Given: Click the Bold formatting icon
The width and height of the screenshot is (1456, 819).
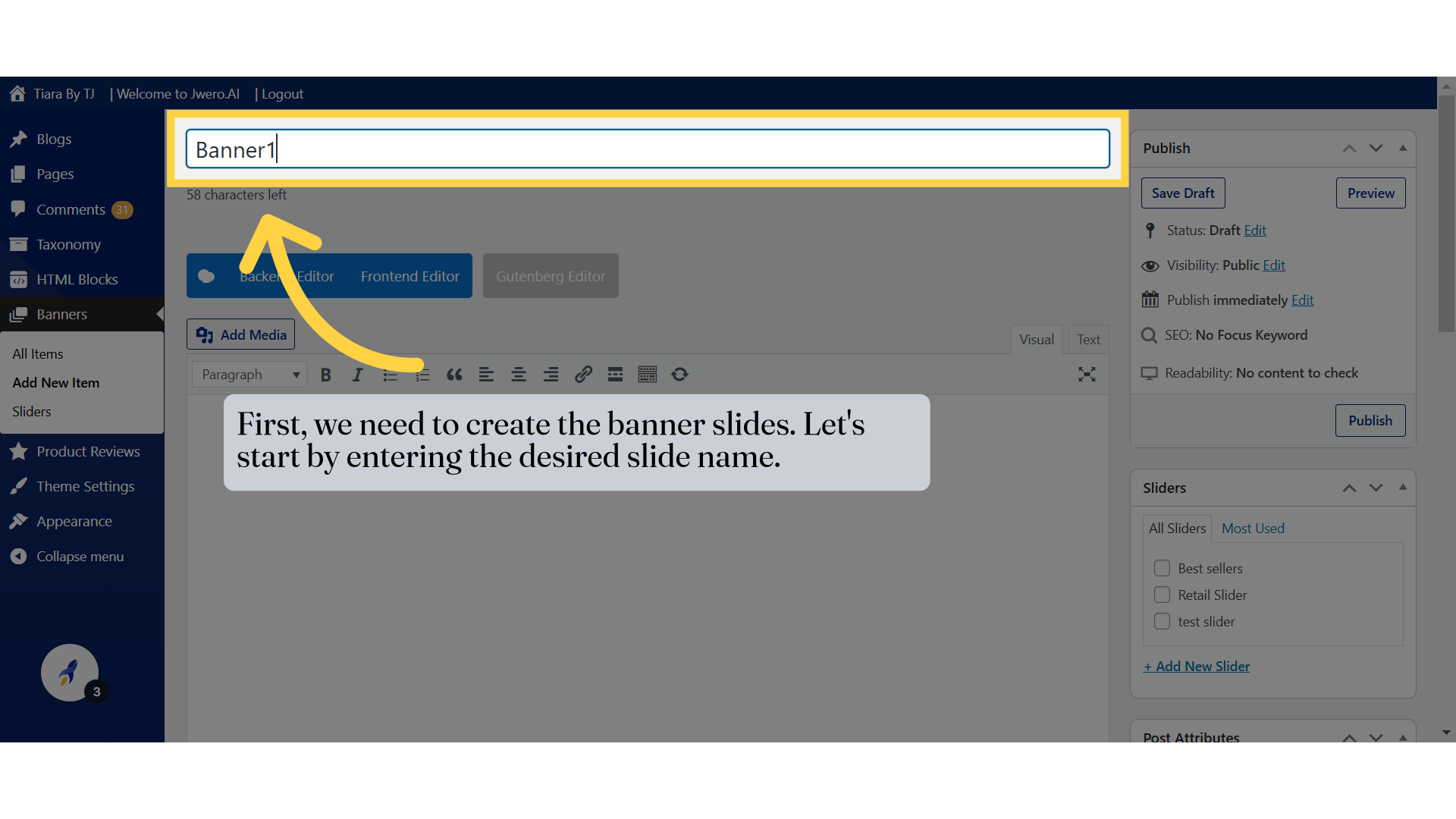Looking at the screenshot, I should (326, 374).
